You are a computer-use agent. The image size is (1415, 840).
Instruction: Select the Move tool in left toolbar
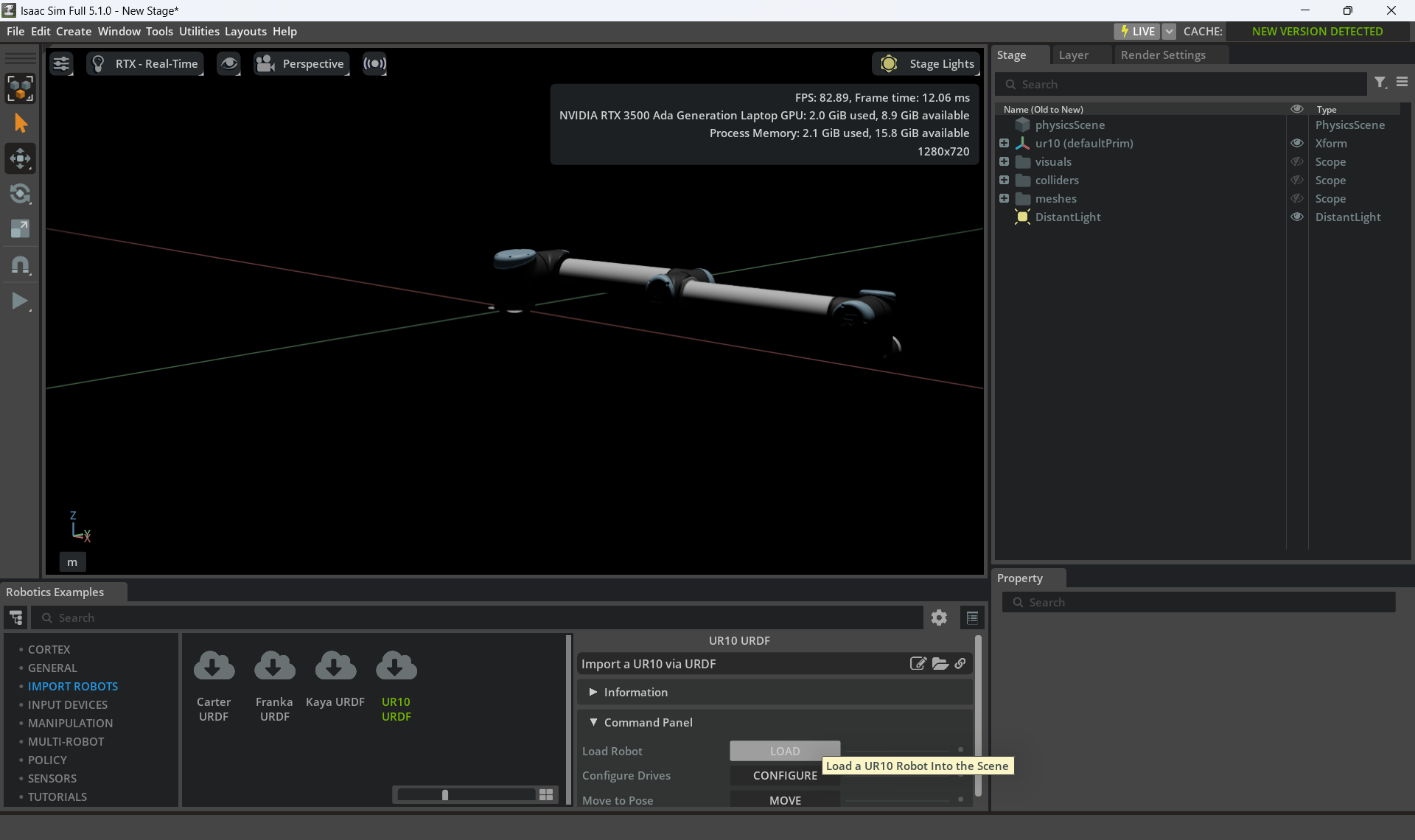pos(20,158)
